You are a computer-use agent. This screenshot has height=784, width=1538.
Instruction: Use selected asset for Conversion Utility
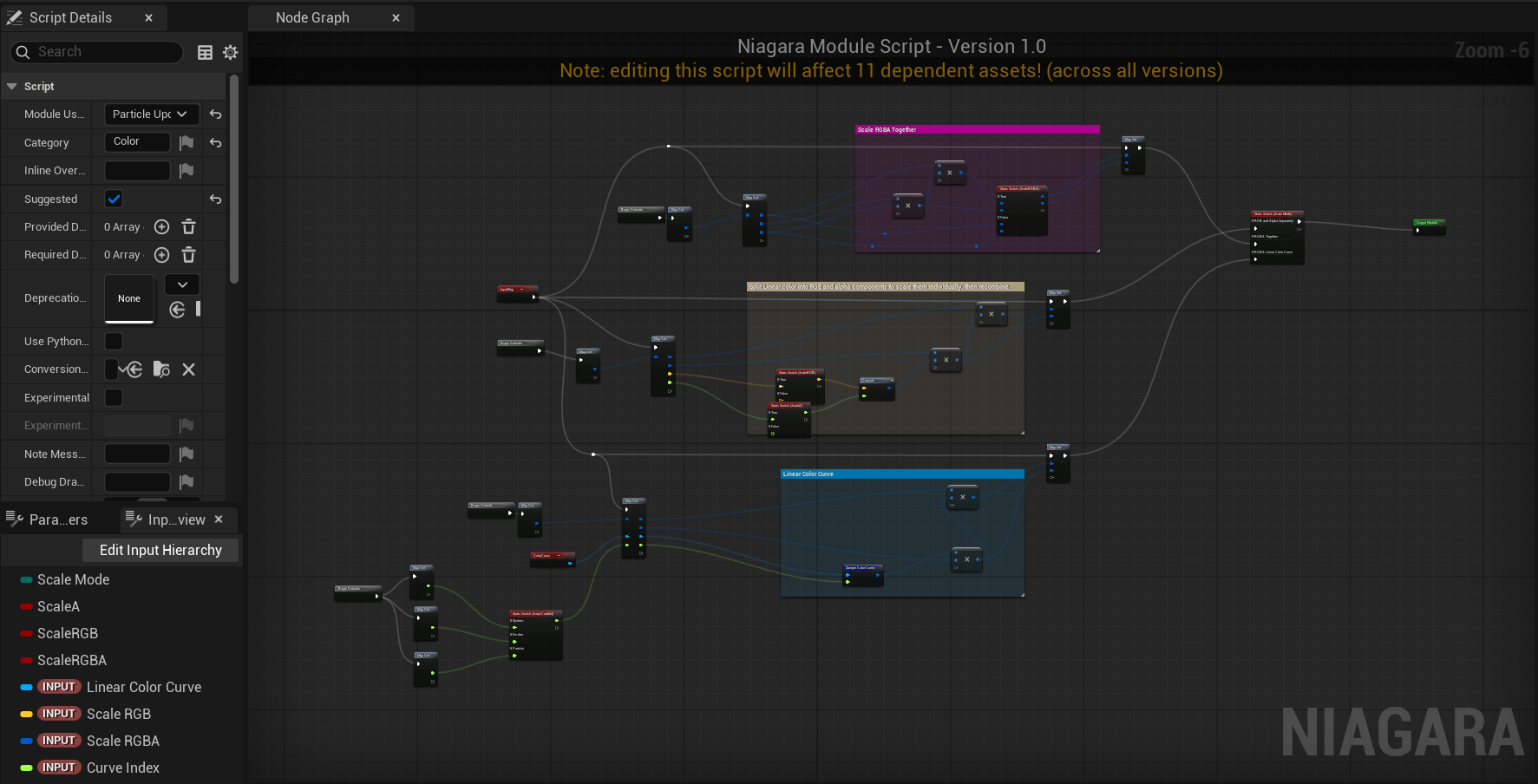[x=134, y=369]
